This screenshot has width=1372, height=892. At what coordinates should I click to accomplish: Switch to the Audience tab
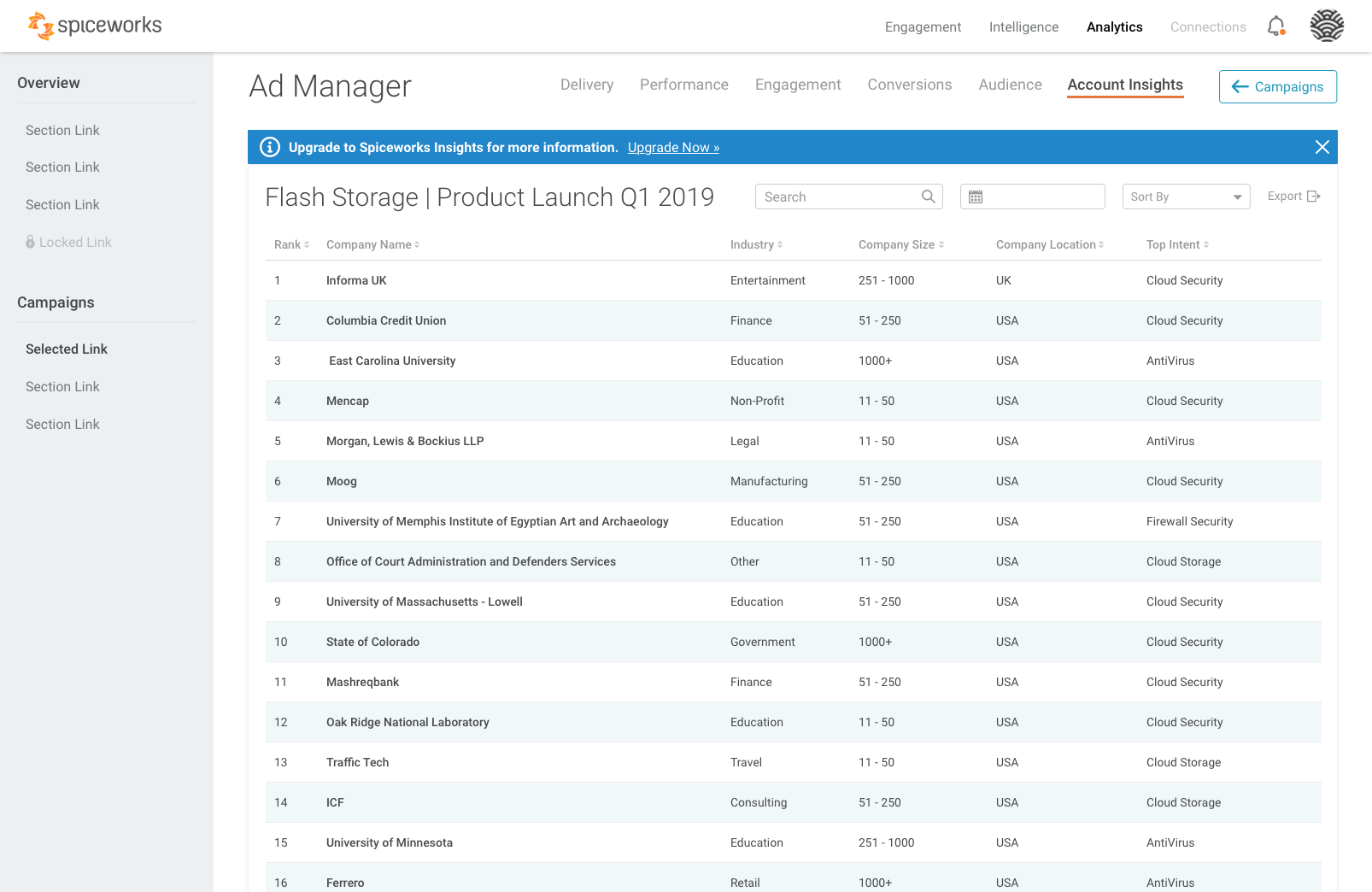1010,85
